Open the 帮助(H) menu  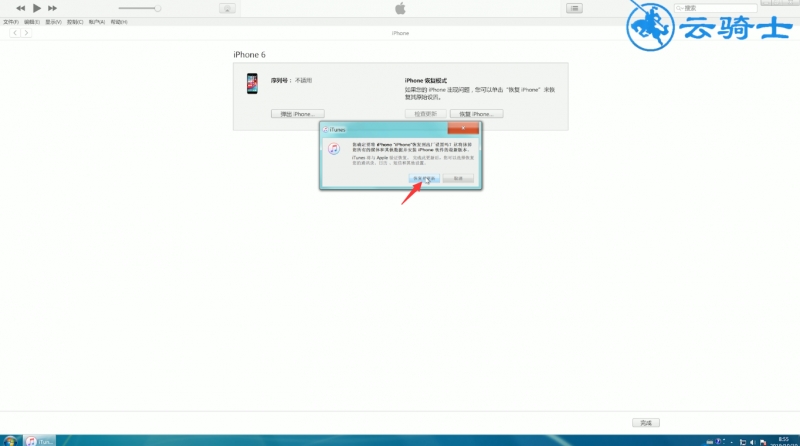[119, 22]
